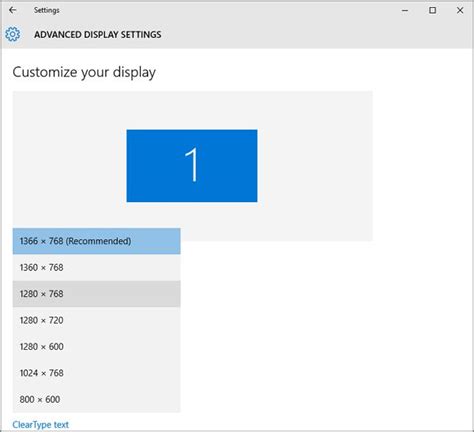The image size is (474, 432).
Task: Select the 1360 × 768 resolution option
Action: click(97, 267)
